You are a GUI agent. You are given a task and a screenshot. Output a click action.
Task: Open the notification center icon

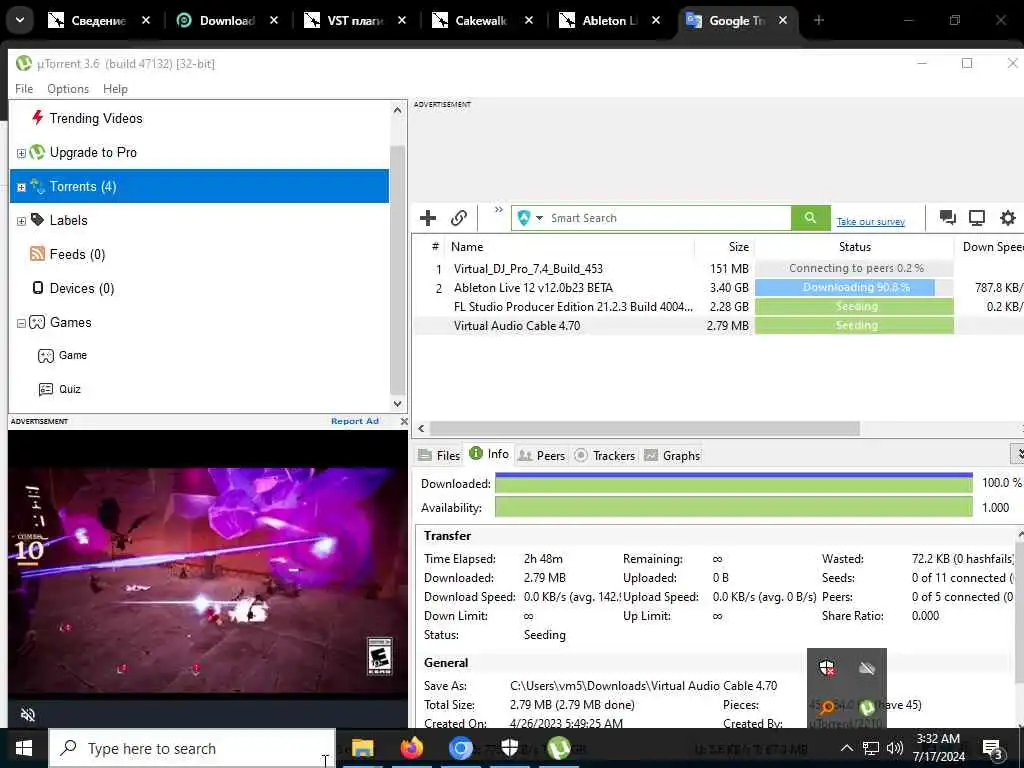coord(992,748)
